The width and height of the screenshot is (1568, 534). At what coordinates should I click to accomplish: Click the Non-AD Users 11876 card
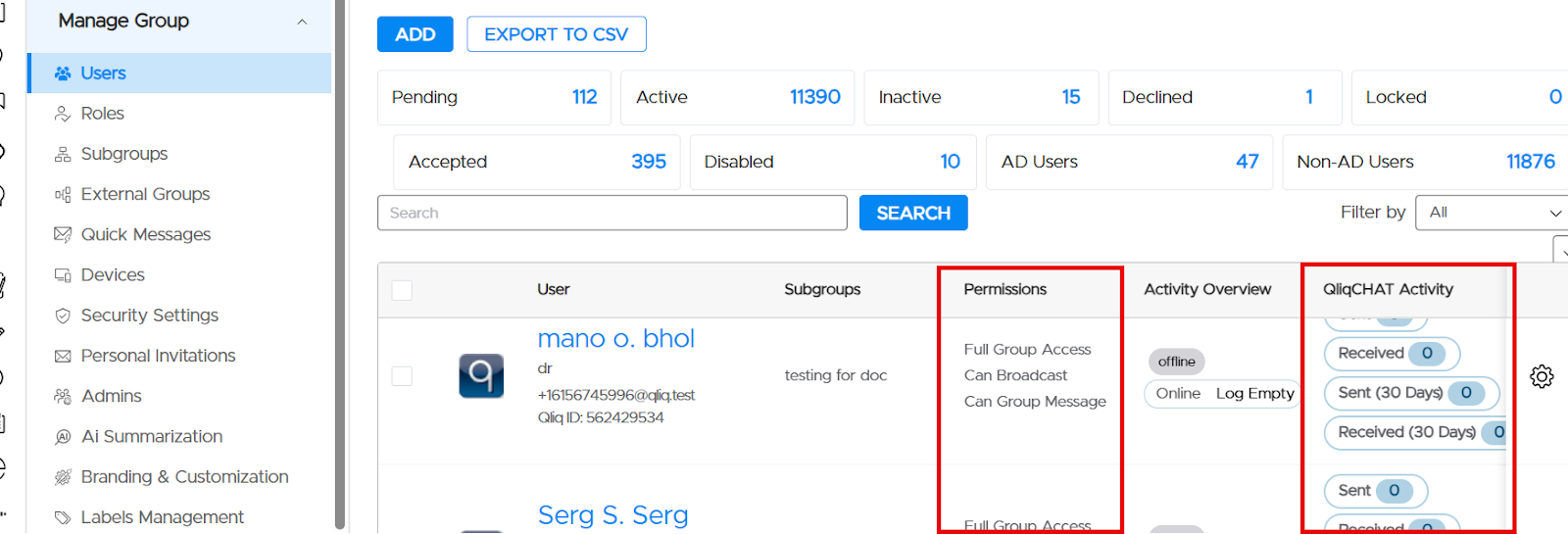(1426, 162)
